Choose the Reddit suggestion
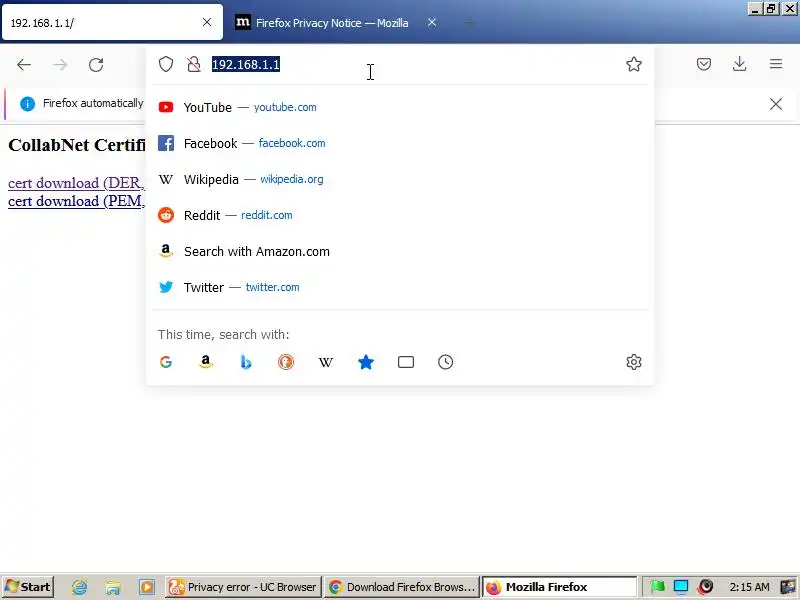The height and width of the screenshot is (600, 800). pos(399,215)
